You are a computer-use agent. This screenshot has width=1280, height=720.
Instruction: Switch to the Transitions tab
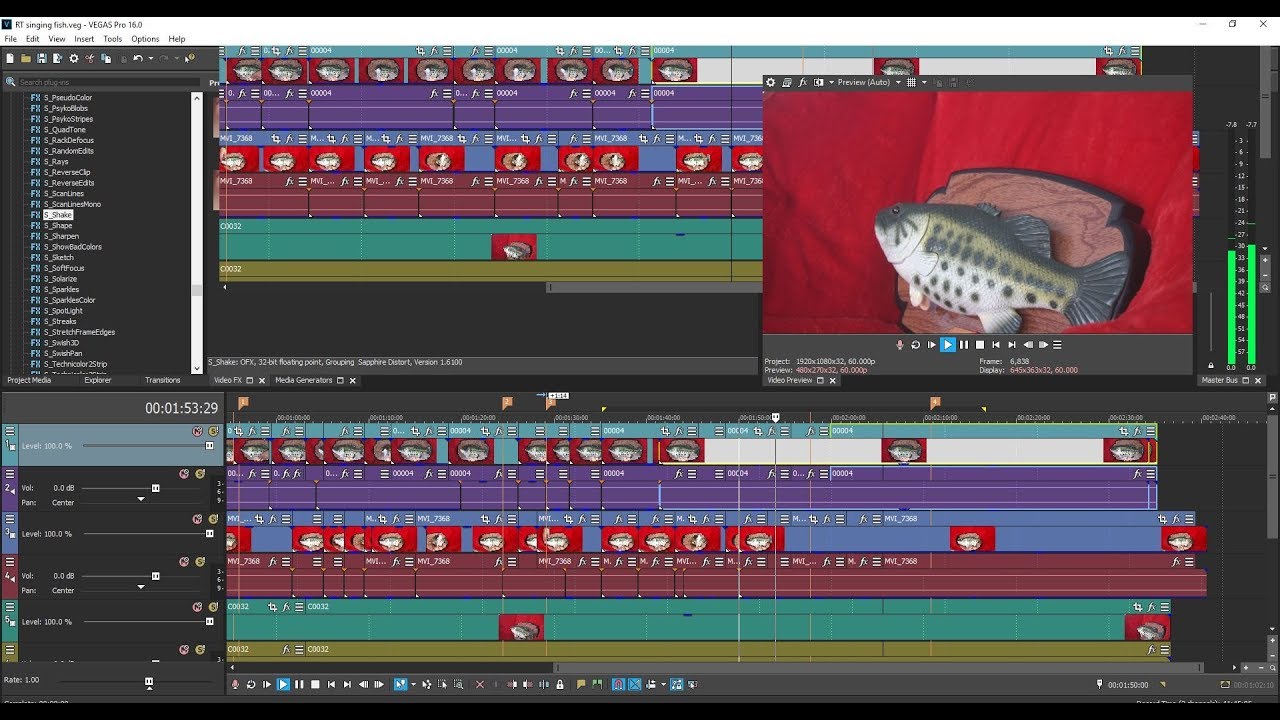pyautogui.click(x=162, y=380)
